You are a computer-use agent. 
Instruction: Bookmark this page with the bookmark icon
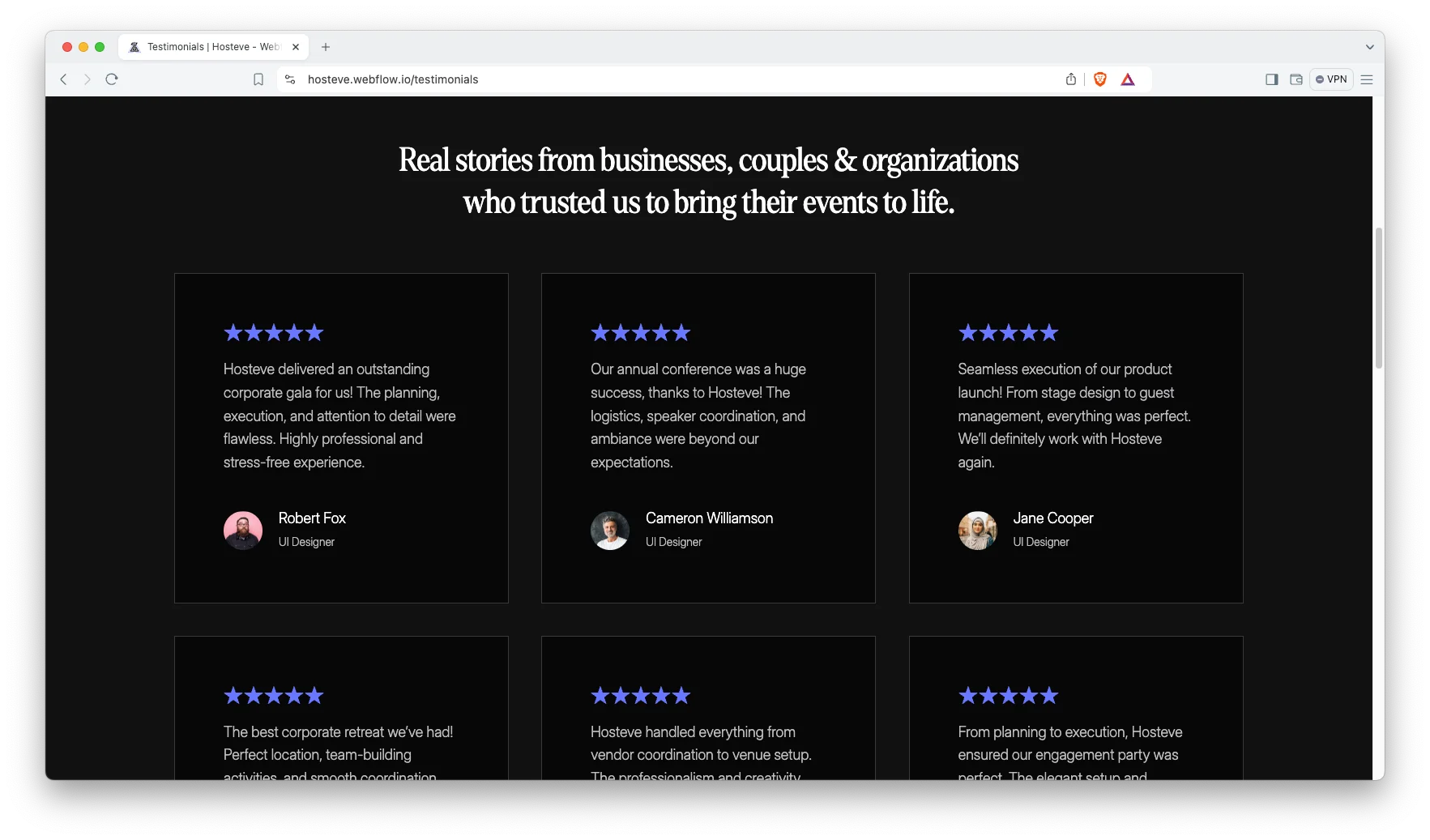pos(258,79)
